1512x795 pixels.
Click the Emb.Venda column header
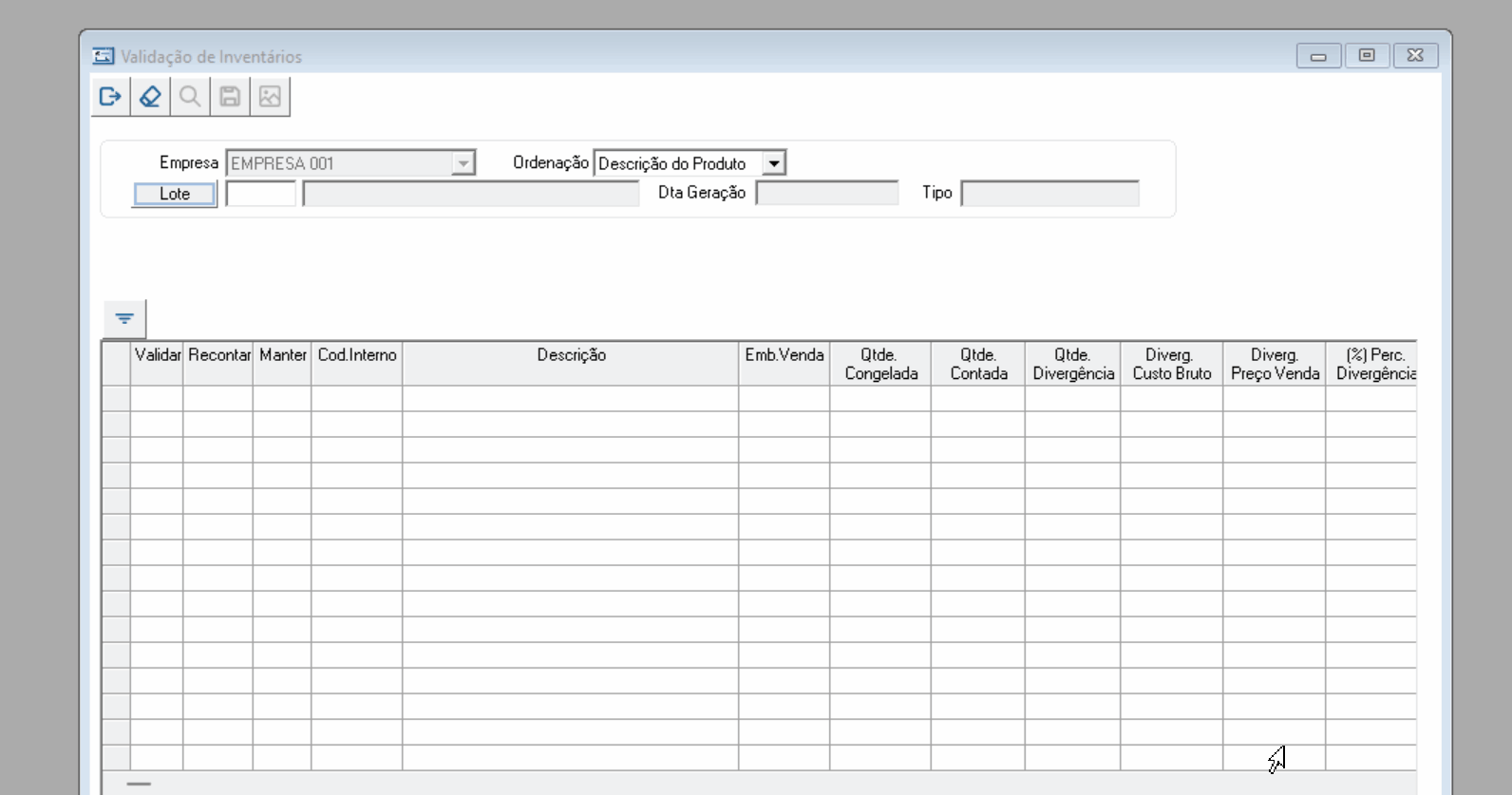pos(784,364)
